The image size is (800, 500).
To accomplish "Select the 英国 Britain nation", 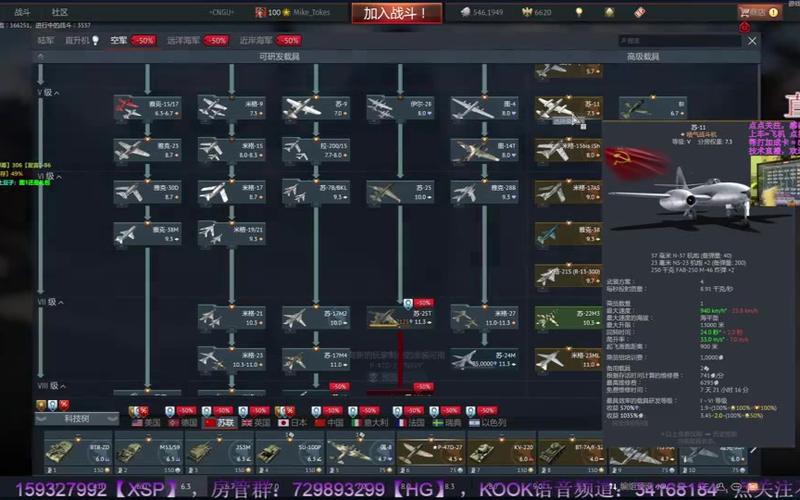I will pos(256,423).
